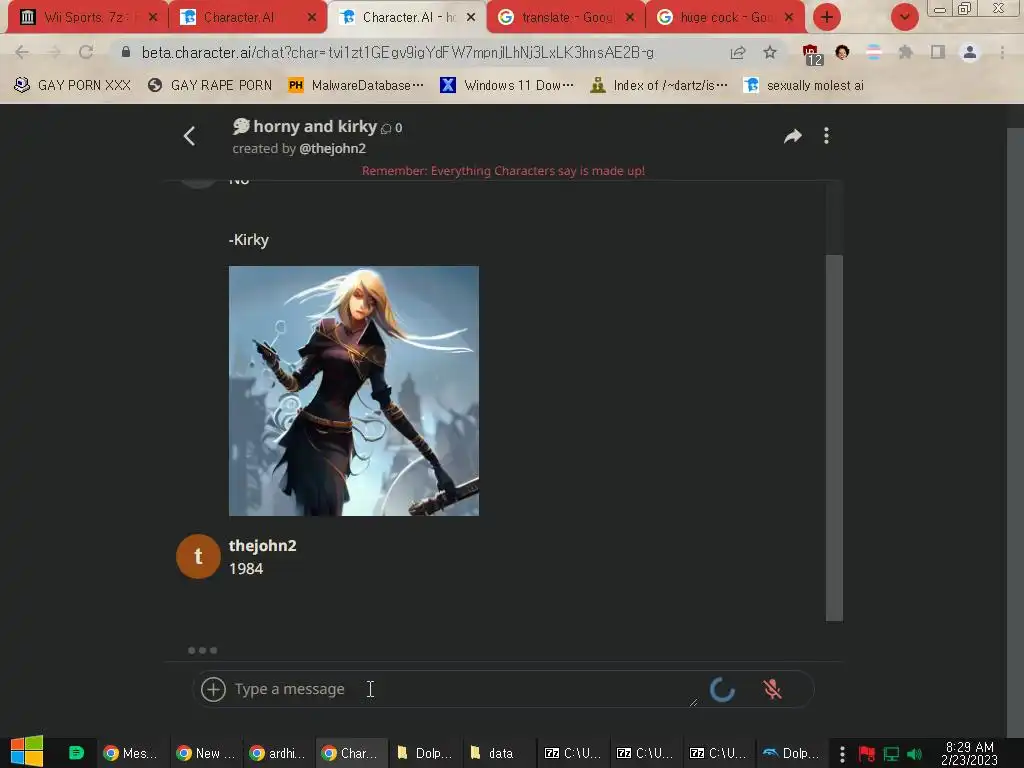The width and height of the screenshot is (1024, 768).
Task: Switch to the Char… Chrome taskbar window
Action: [x=352, y=753]
